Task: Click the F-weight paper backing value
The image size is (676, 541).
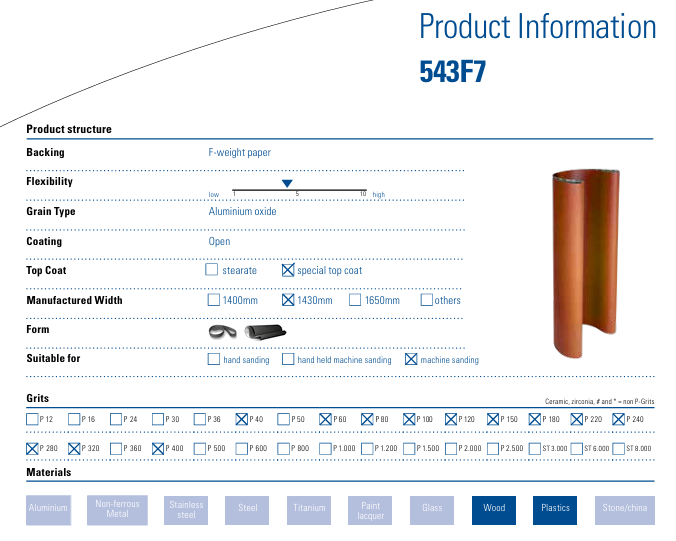Action: (x=239, y=152)
